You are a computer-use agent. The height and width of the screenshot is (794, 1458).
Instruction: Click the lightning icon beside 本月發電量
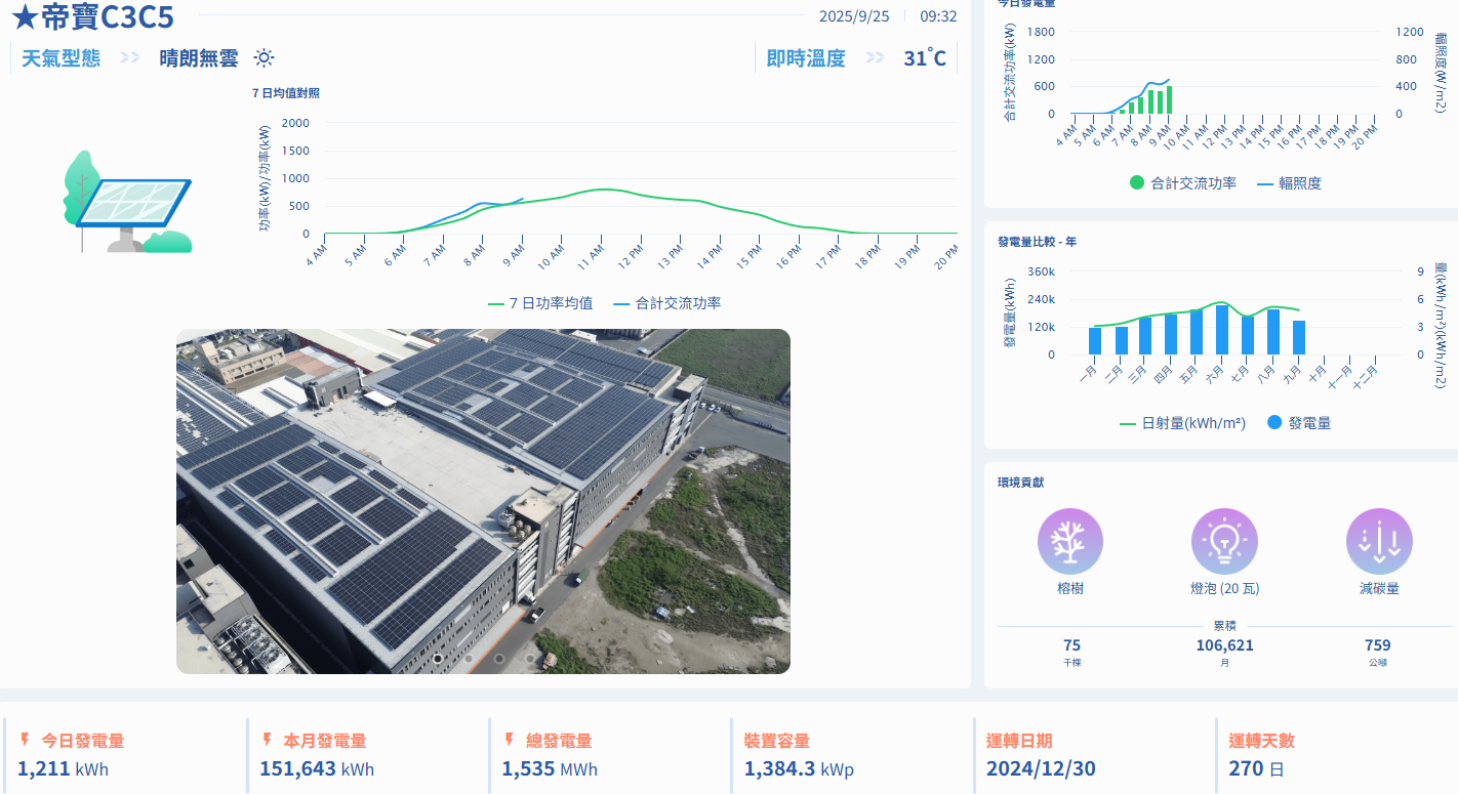click(267, 740)
